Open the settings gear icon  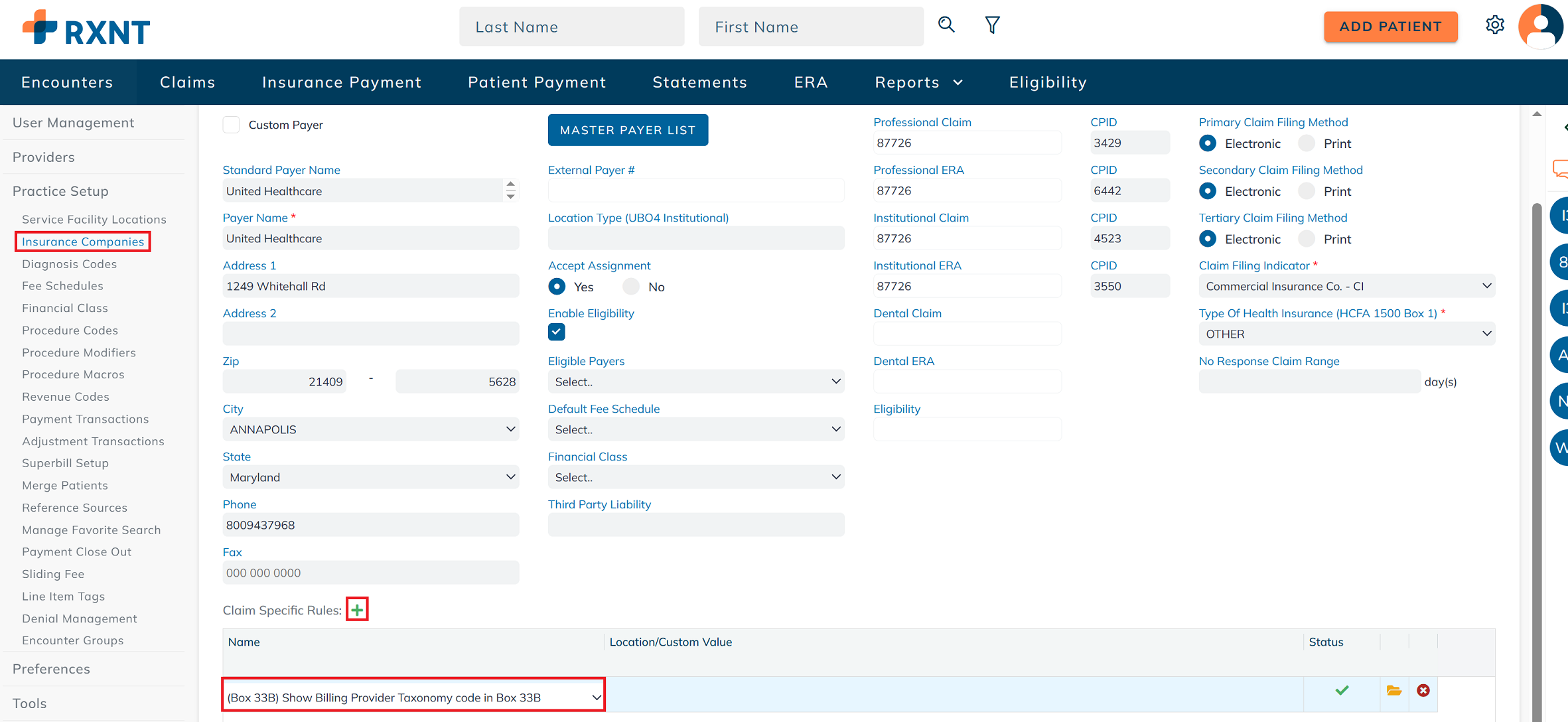click(x=1494, y=25)
